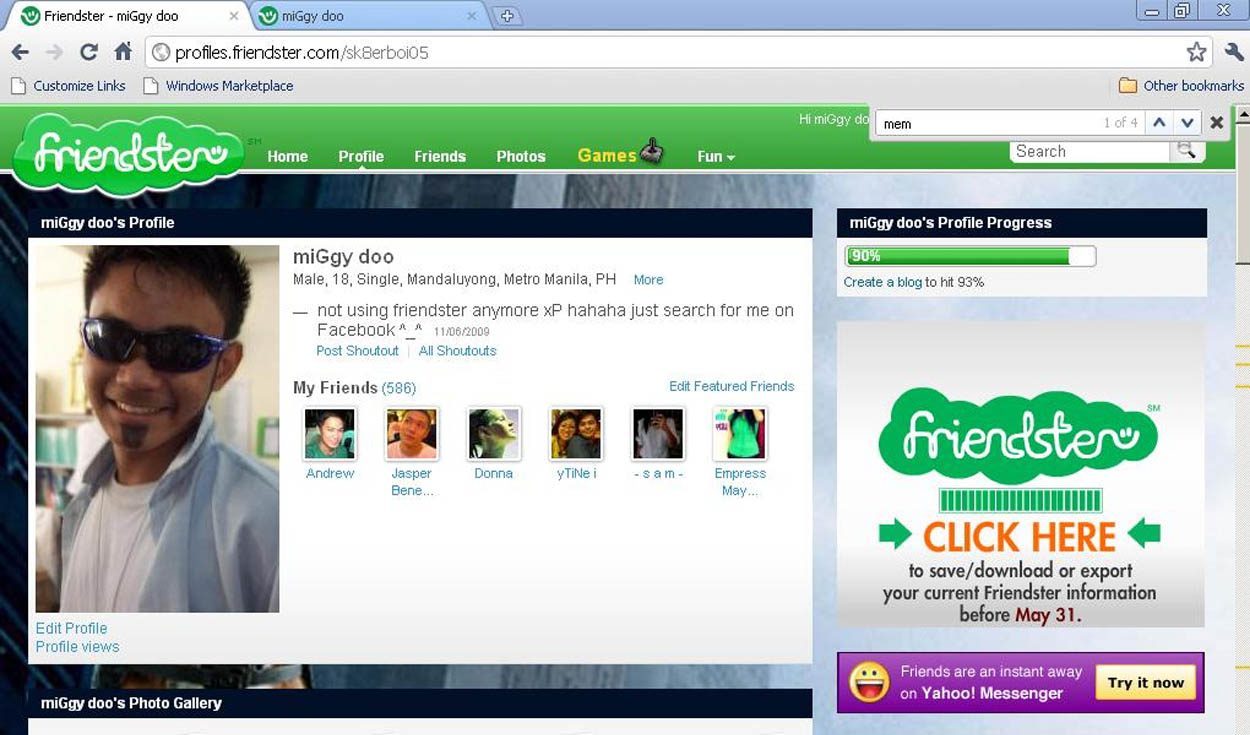
Task: Jump to previous find result arrow
Action: tap(1159, 123)
